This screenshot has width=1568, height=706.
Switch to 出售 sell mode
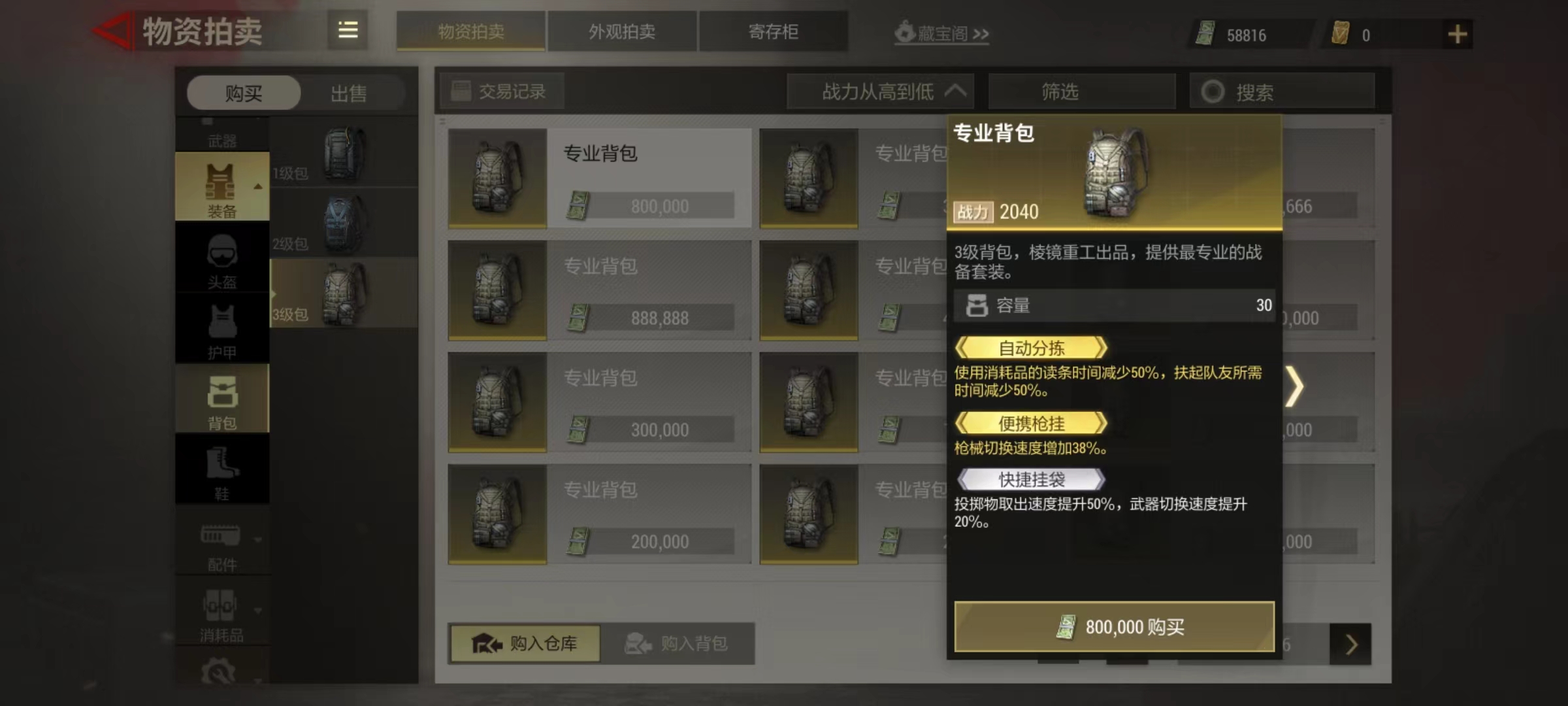pos(349,93)
